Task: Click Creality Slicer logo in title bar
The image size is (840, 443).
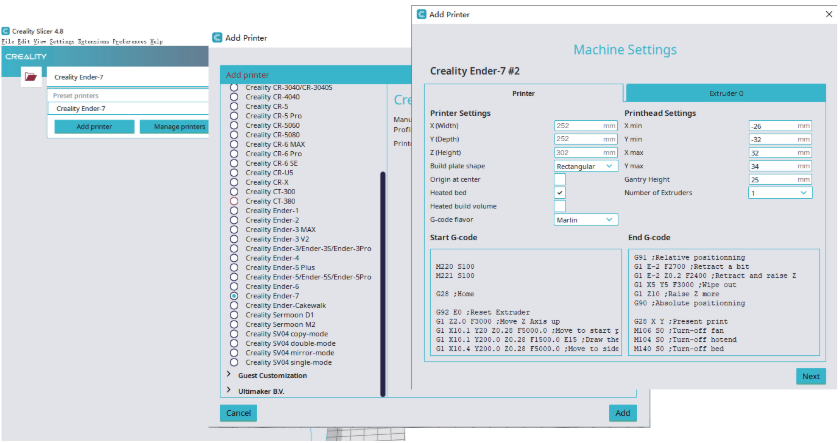Action: tap(6, 31)
